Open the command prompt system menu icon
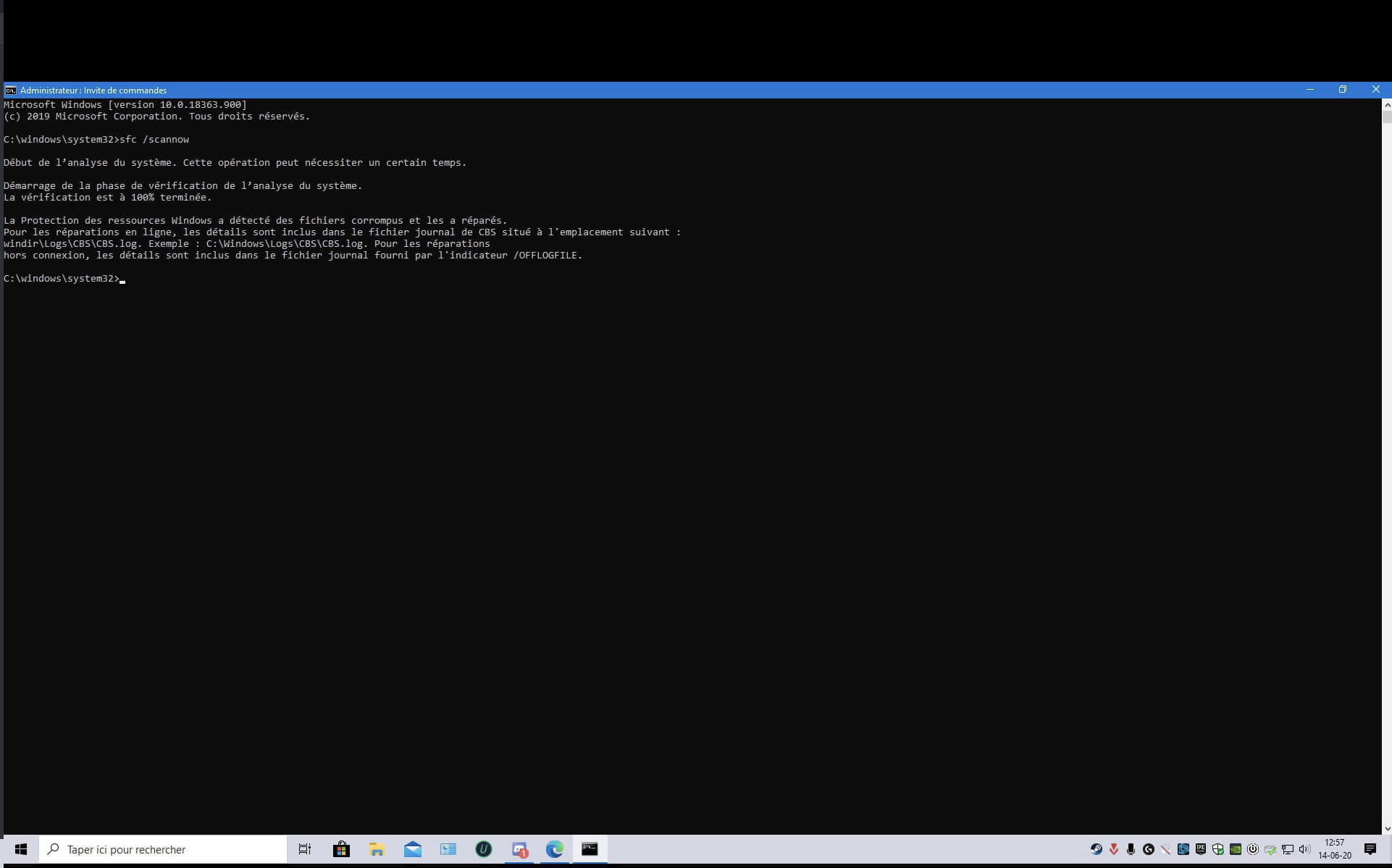 (x=10, y=90)
